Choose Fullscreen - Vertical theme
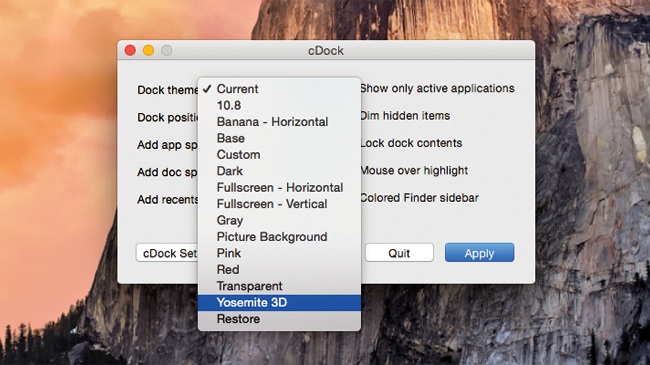This screenshot has width=650, height=365. (x=279, y=204)
